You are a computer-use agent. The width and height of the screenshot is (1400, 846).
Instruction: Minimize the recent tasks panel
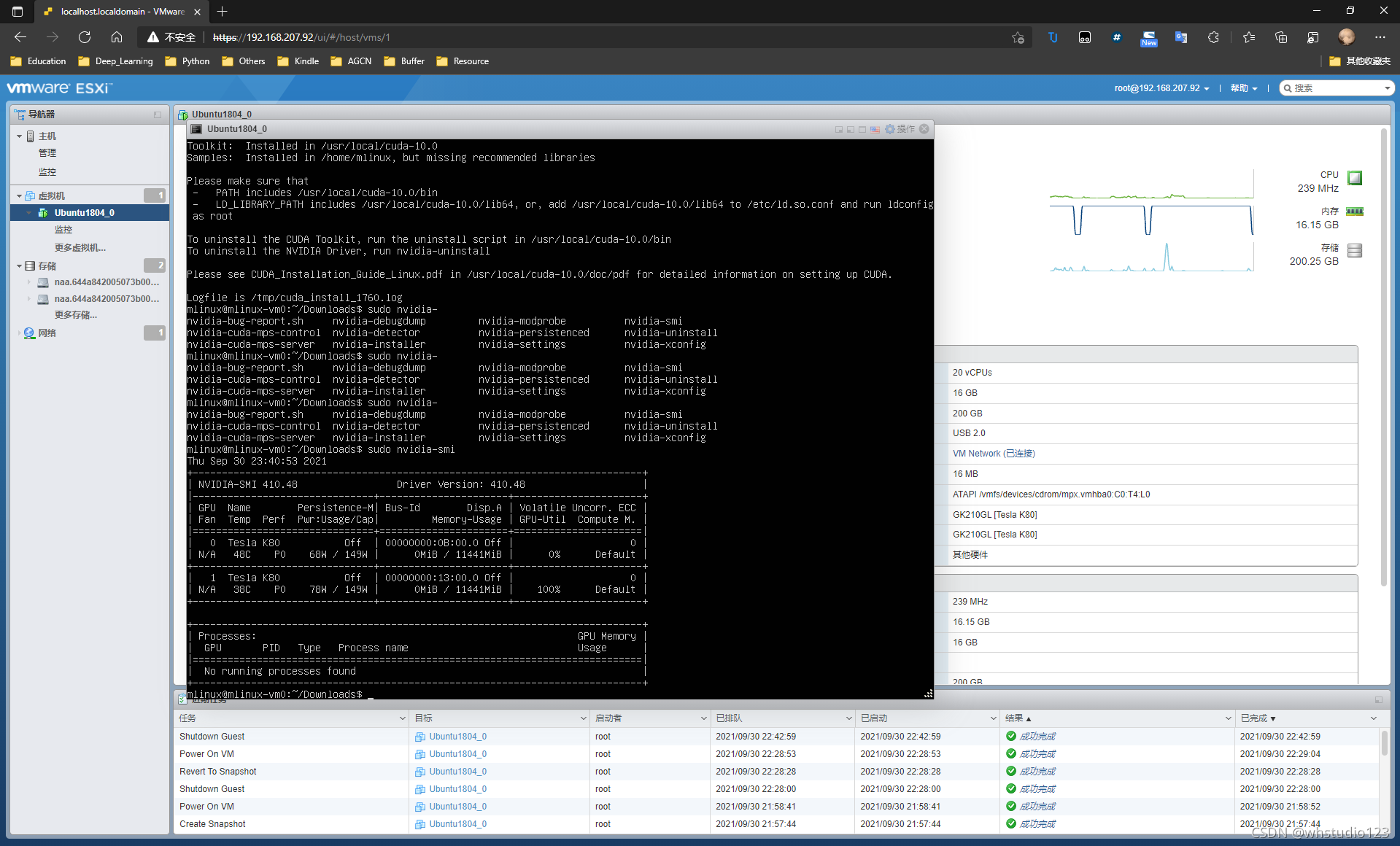(1379, 699)
